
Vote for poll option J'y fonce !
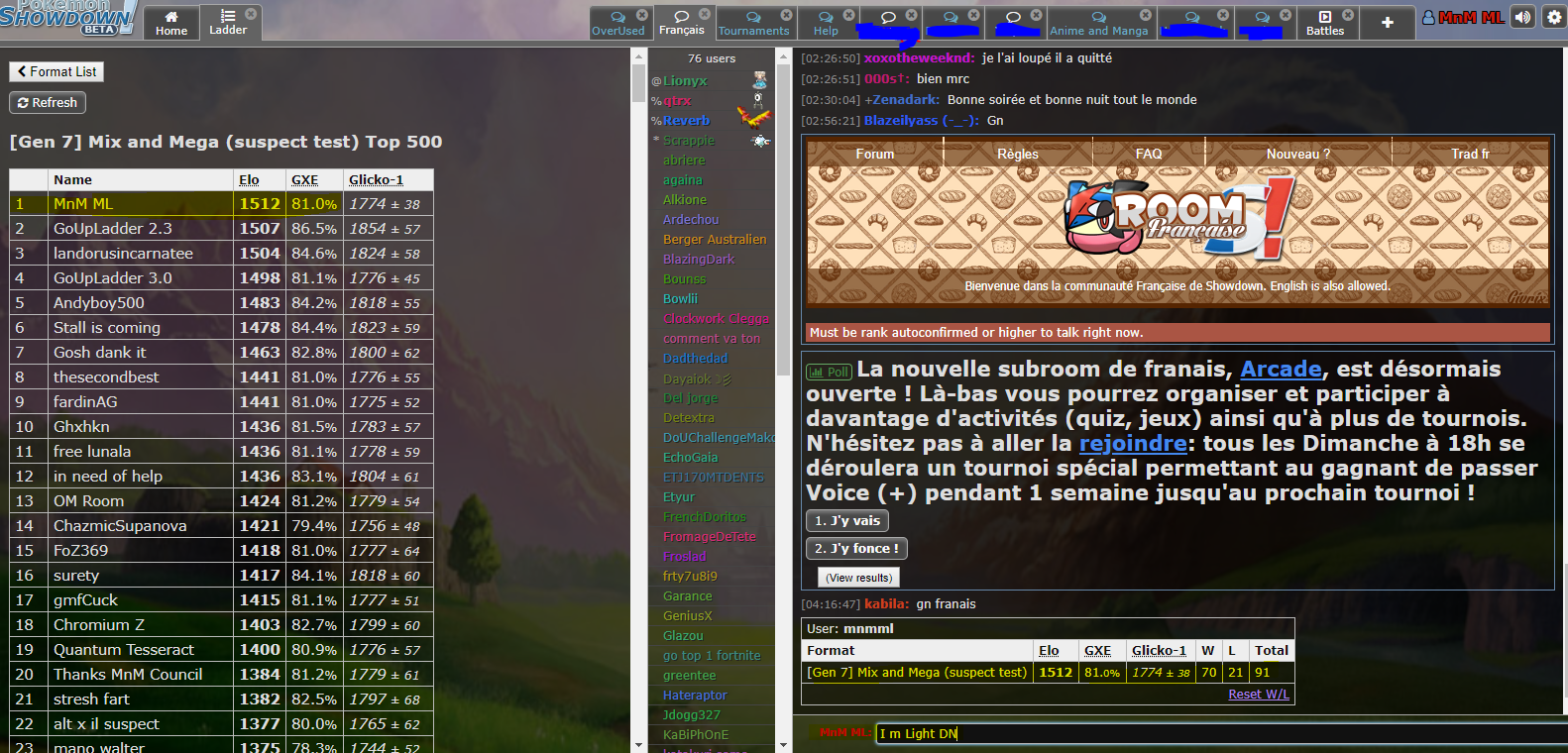856,548
